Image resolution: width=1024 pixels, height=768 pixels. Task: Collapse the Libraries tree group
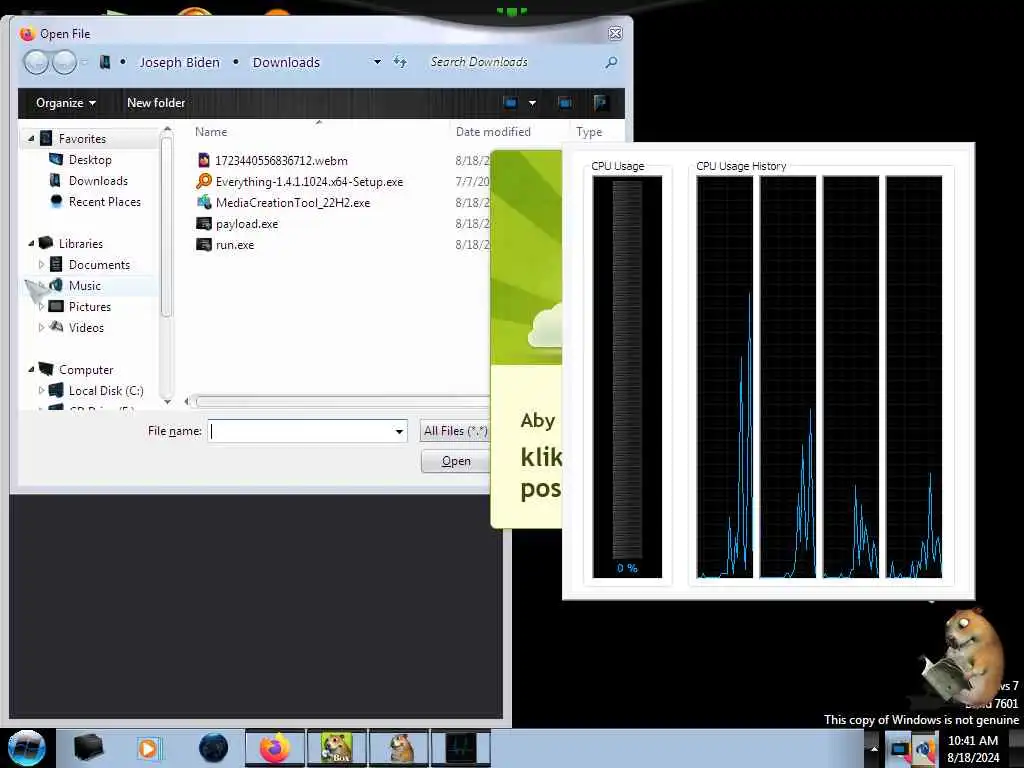tap(31, 244)
